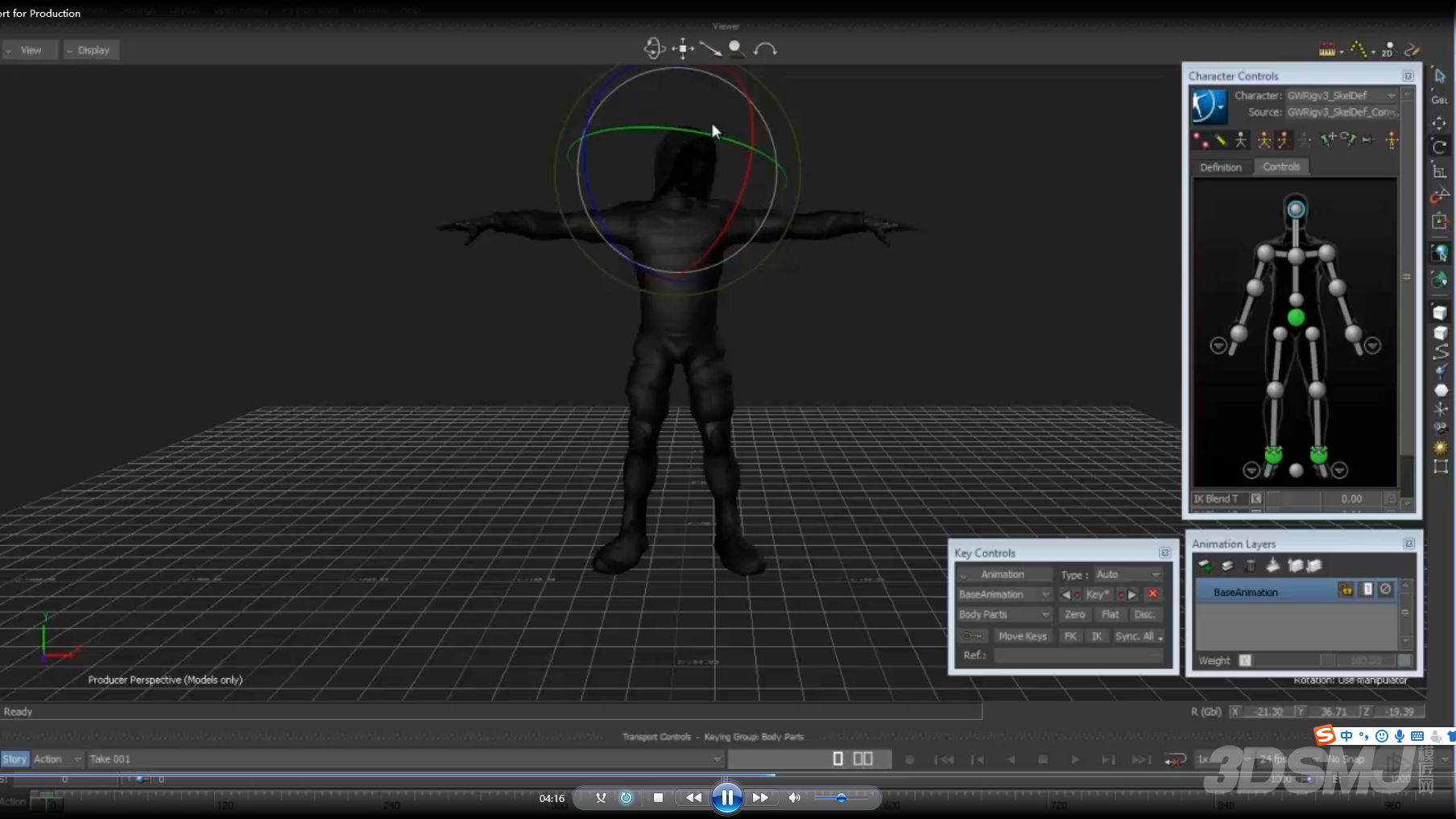
Task: Select the Scale tool in right toolbar
Action: tap(1440, 170)
